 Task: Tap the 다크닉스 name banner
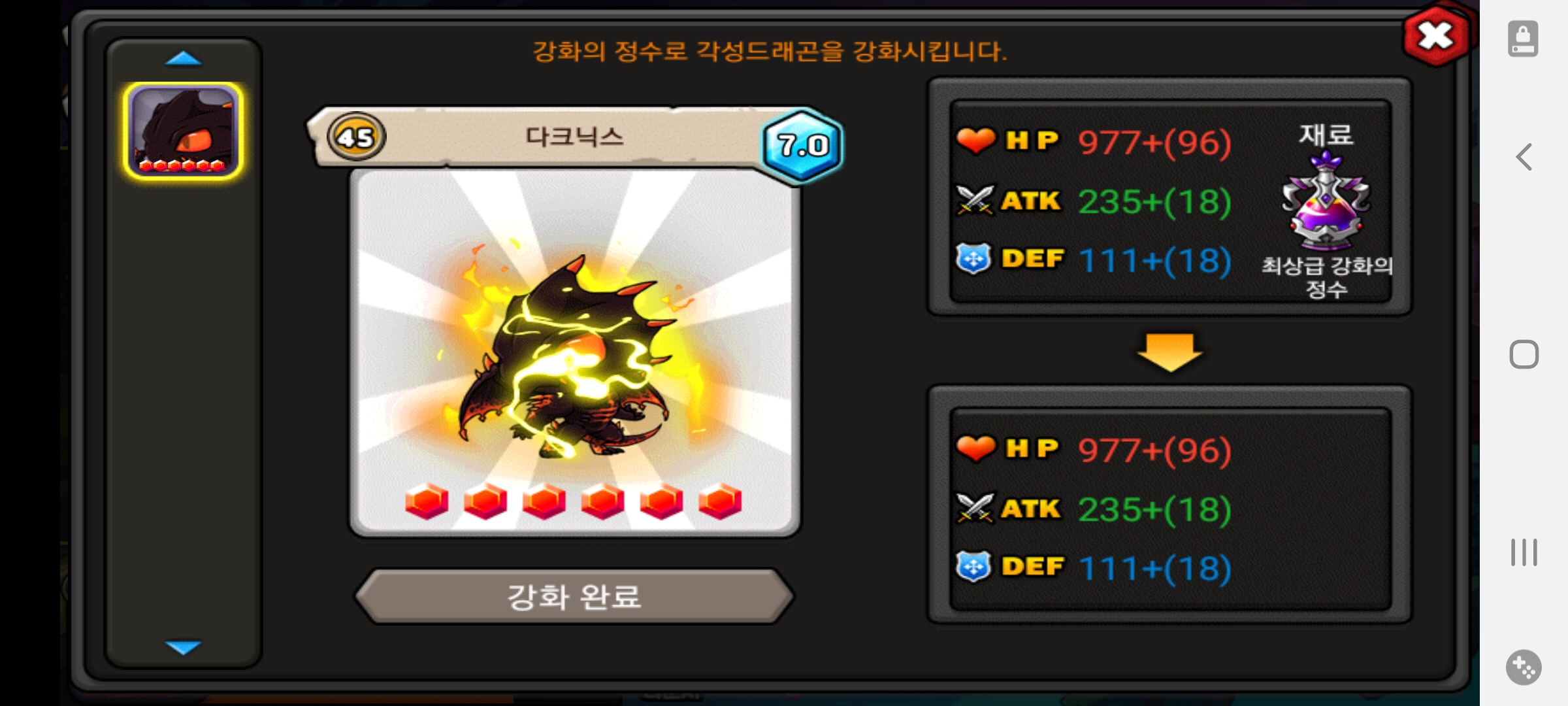pyautogui.click(x=574, y=137)
